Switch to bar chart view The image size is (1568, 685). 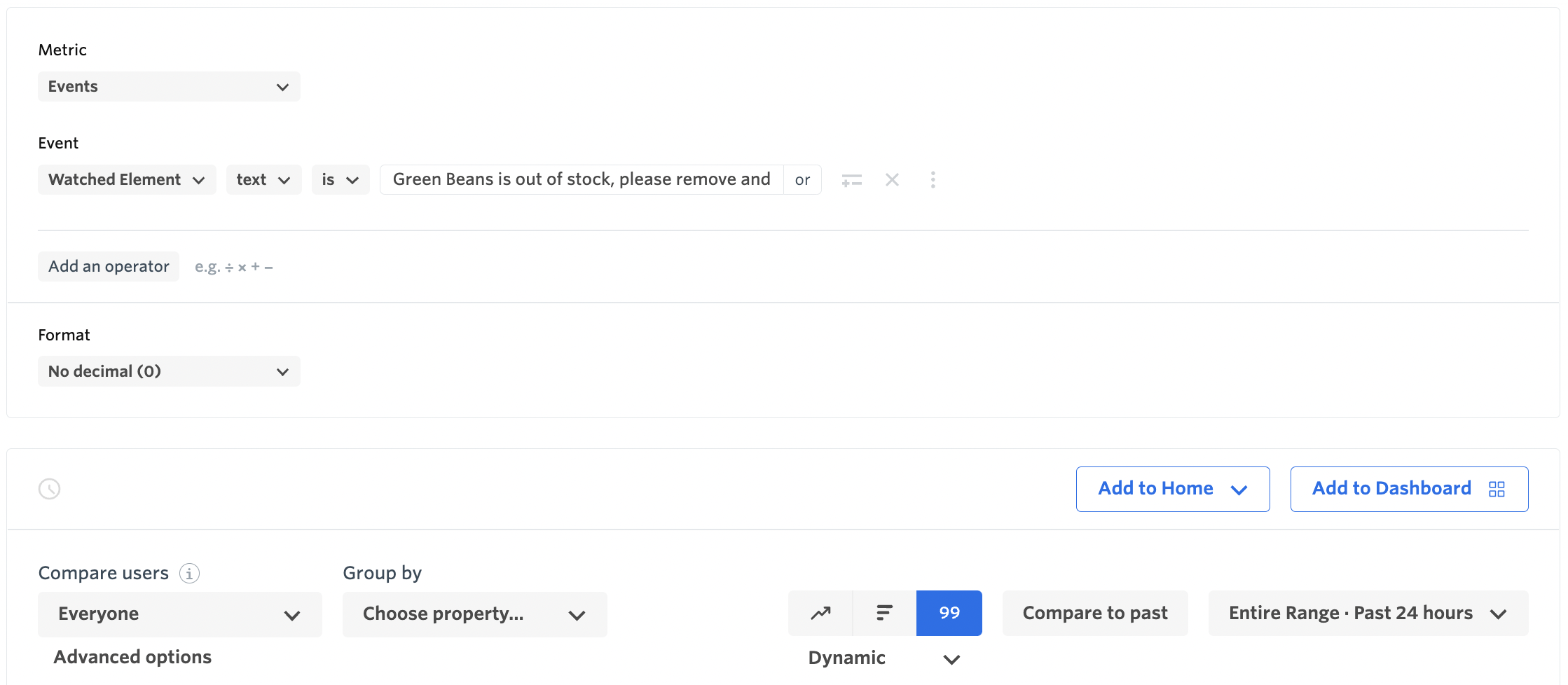884,614
